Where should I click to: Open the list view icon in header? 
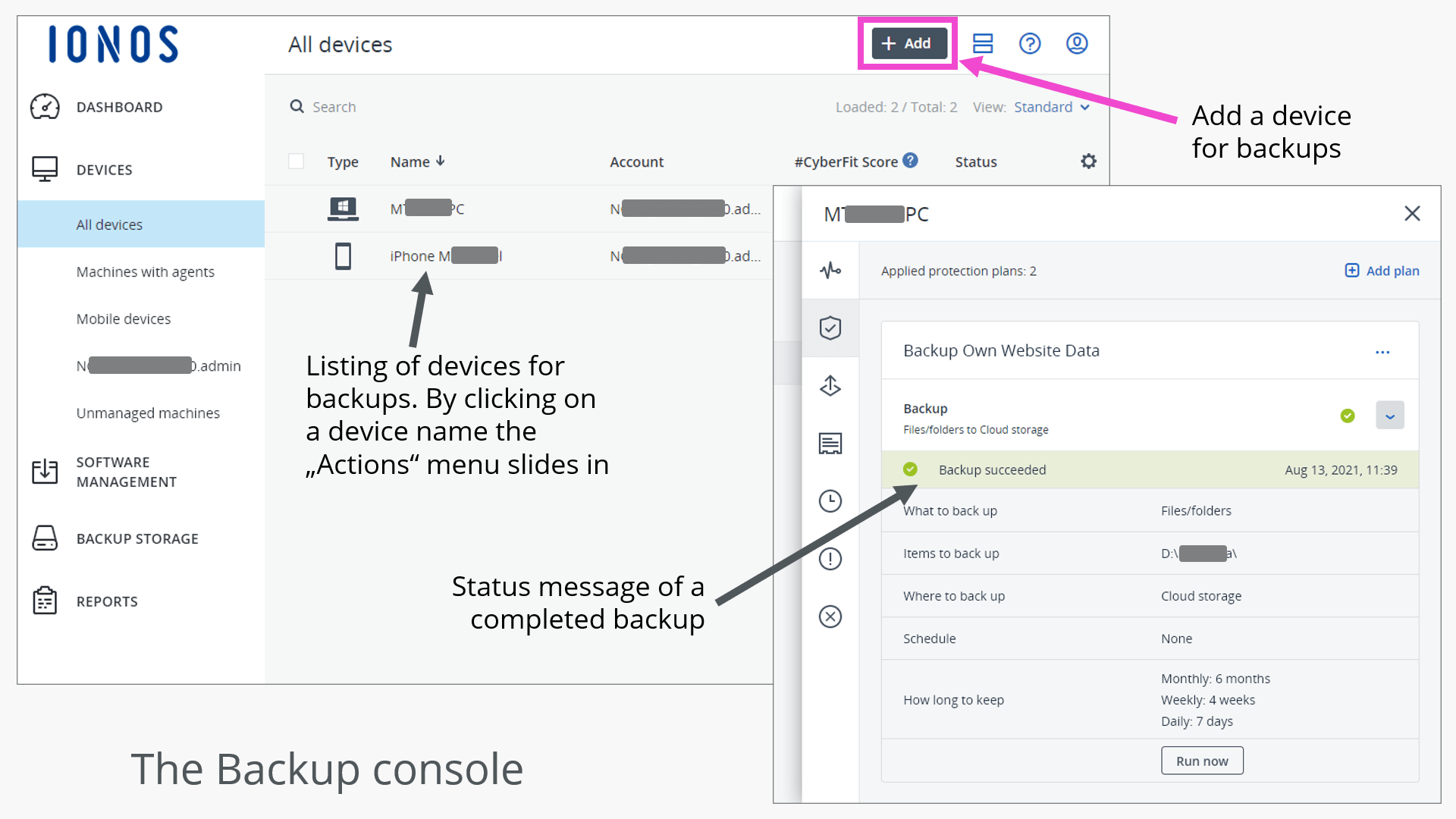pyautogui.click(x=983, y=43)
